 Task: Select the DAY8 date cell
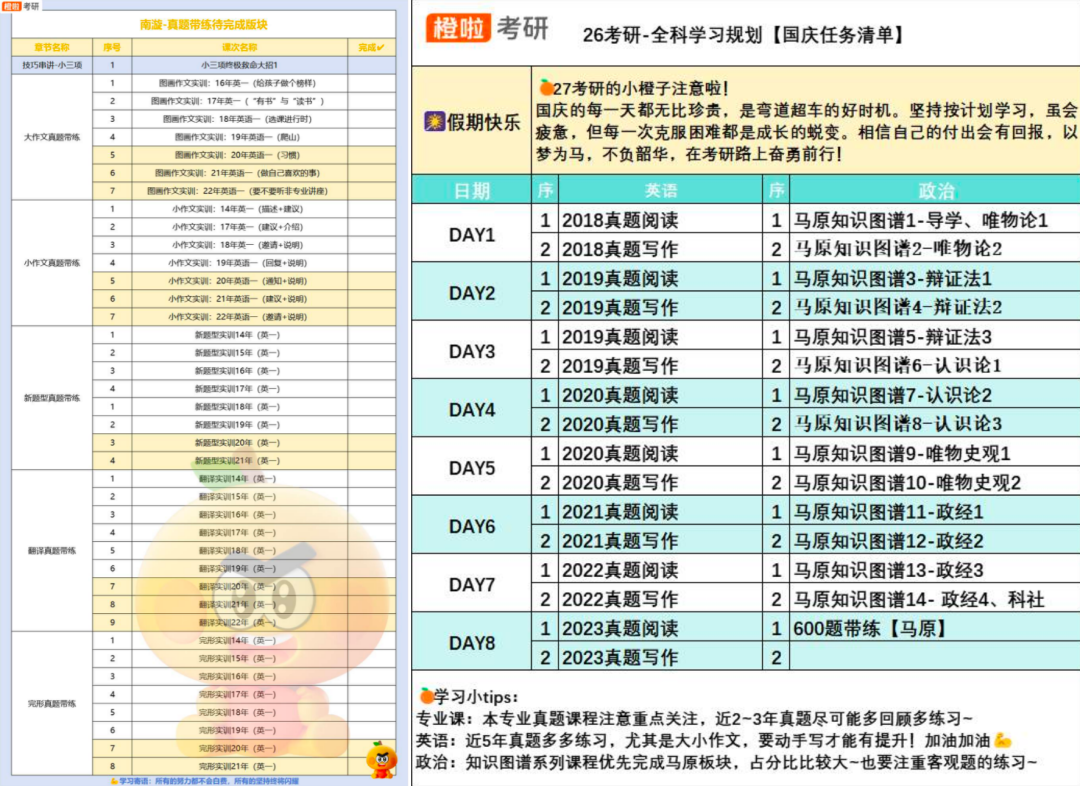[472, 643]
